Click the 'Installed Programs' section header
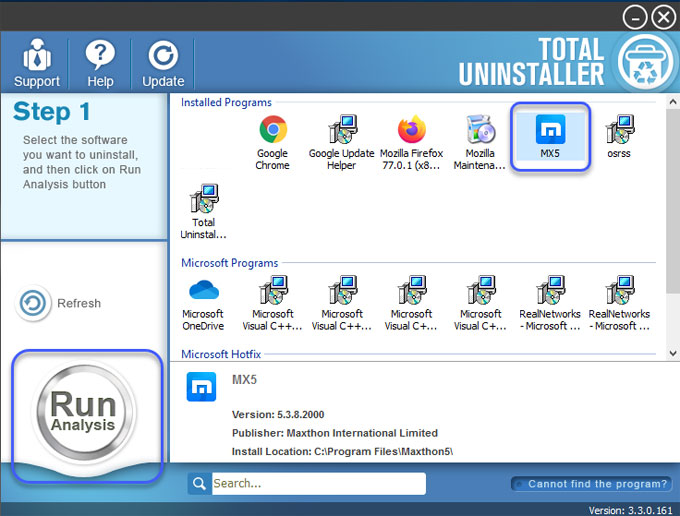680x516 pixels. coord(226,102)
